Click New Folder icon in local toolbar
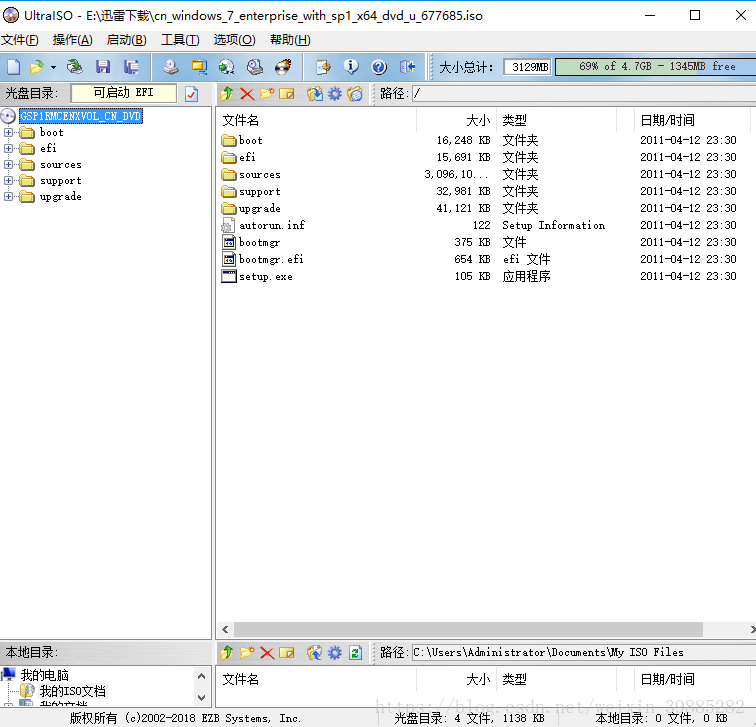This screenshot has width=756, height=727. point(247,652)
